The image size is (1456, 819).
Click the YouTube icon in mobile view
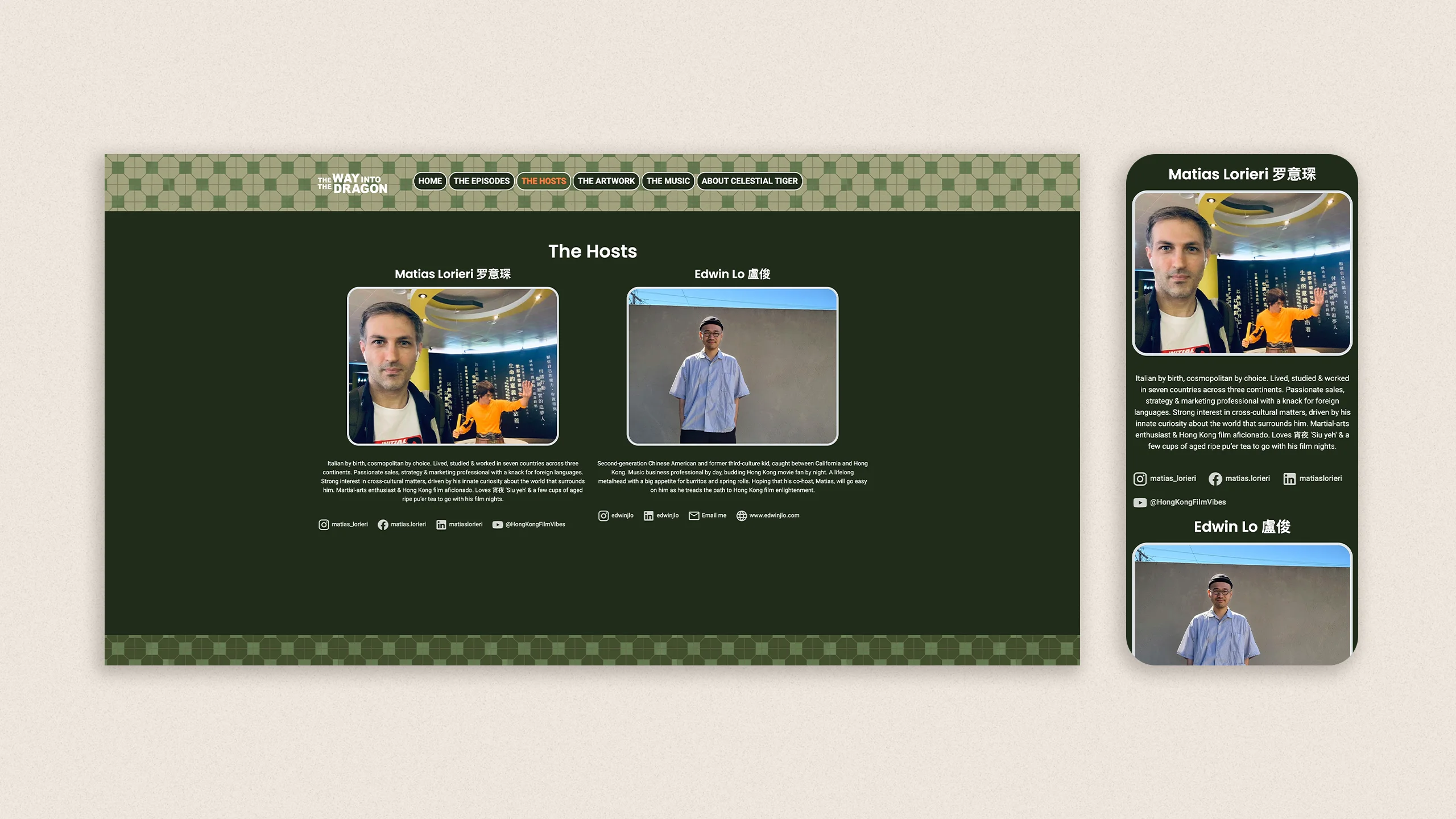click(1140, 502)
